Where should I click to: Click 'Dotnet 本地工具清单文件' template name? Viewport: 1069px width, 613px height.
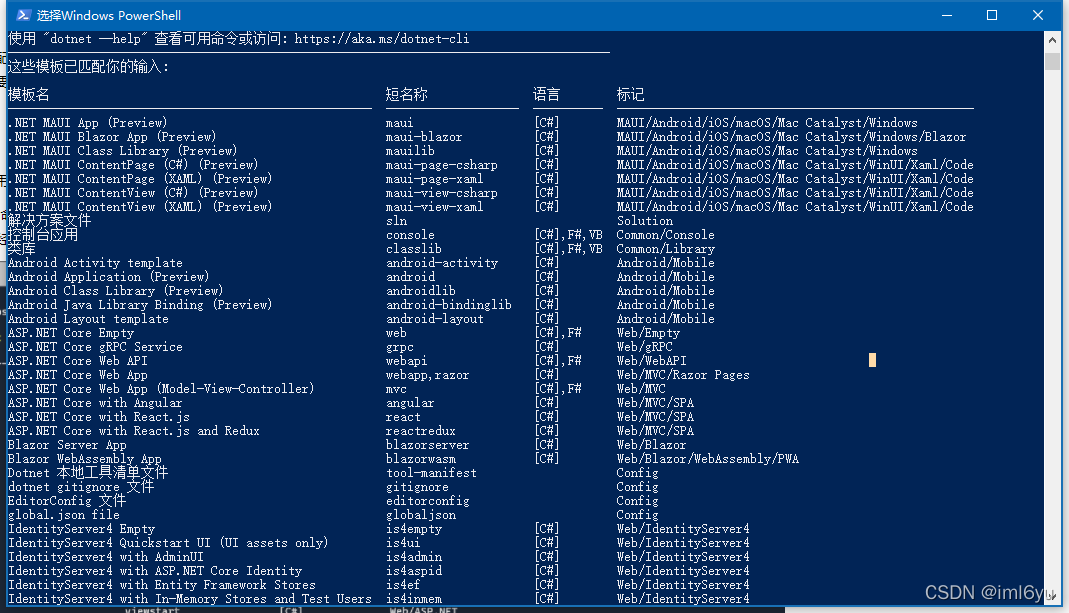(x=87, y=473)
